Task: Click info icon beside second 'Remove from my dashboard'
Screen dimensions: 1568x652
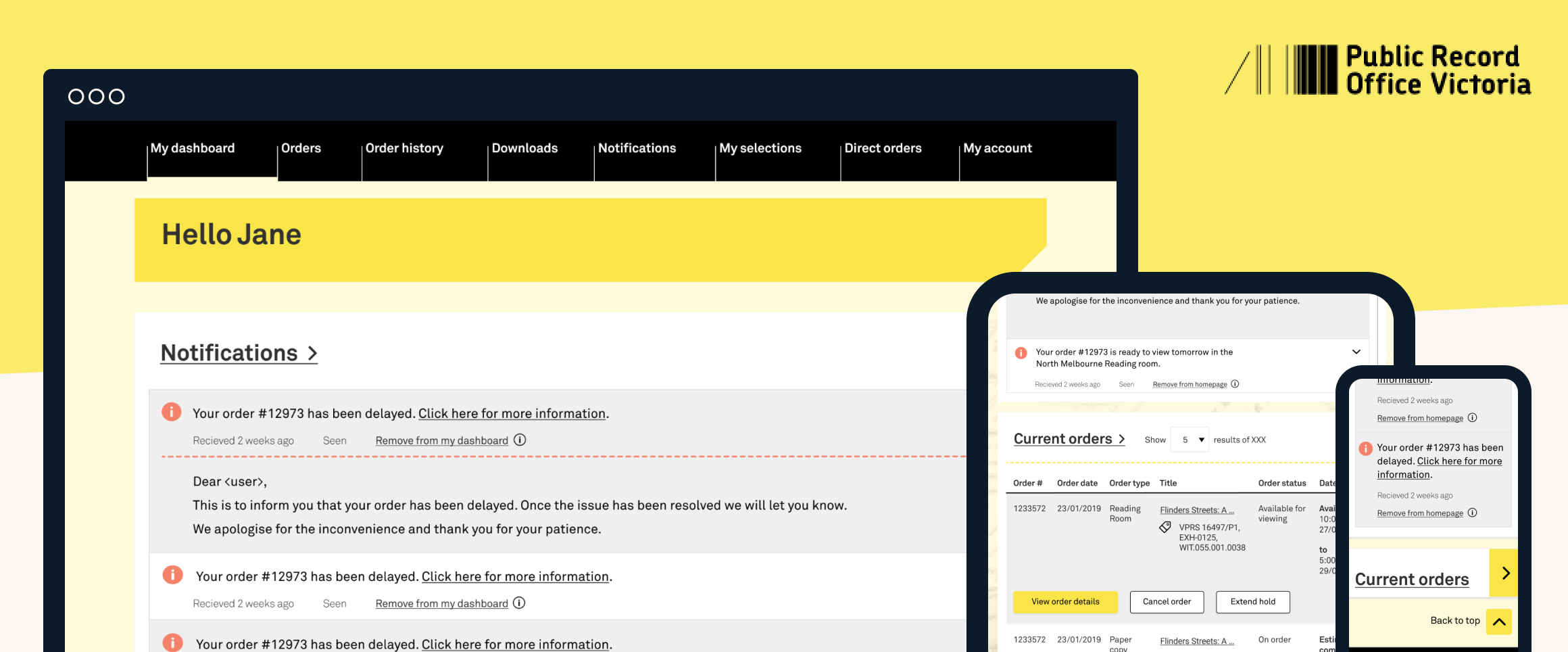Action: tap(519, 603)
